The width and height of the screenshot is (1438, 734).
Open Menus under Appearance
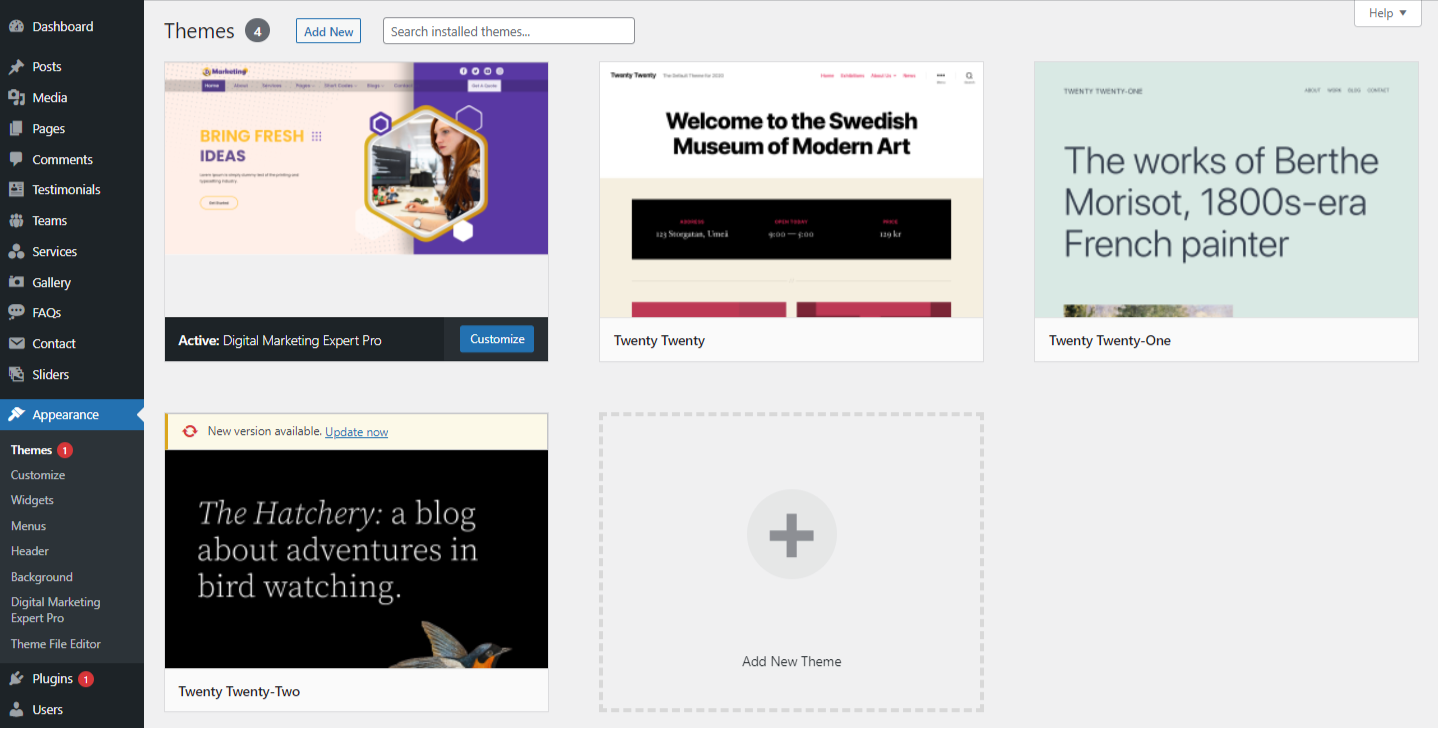tap(28, 526)
